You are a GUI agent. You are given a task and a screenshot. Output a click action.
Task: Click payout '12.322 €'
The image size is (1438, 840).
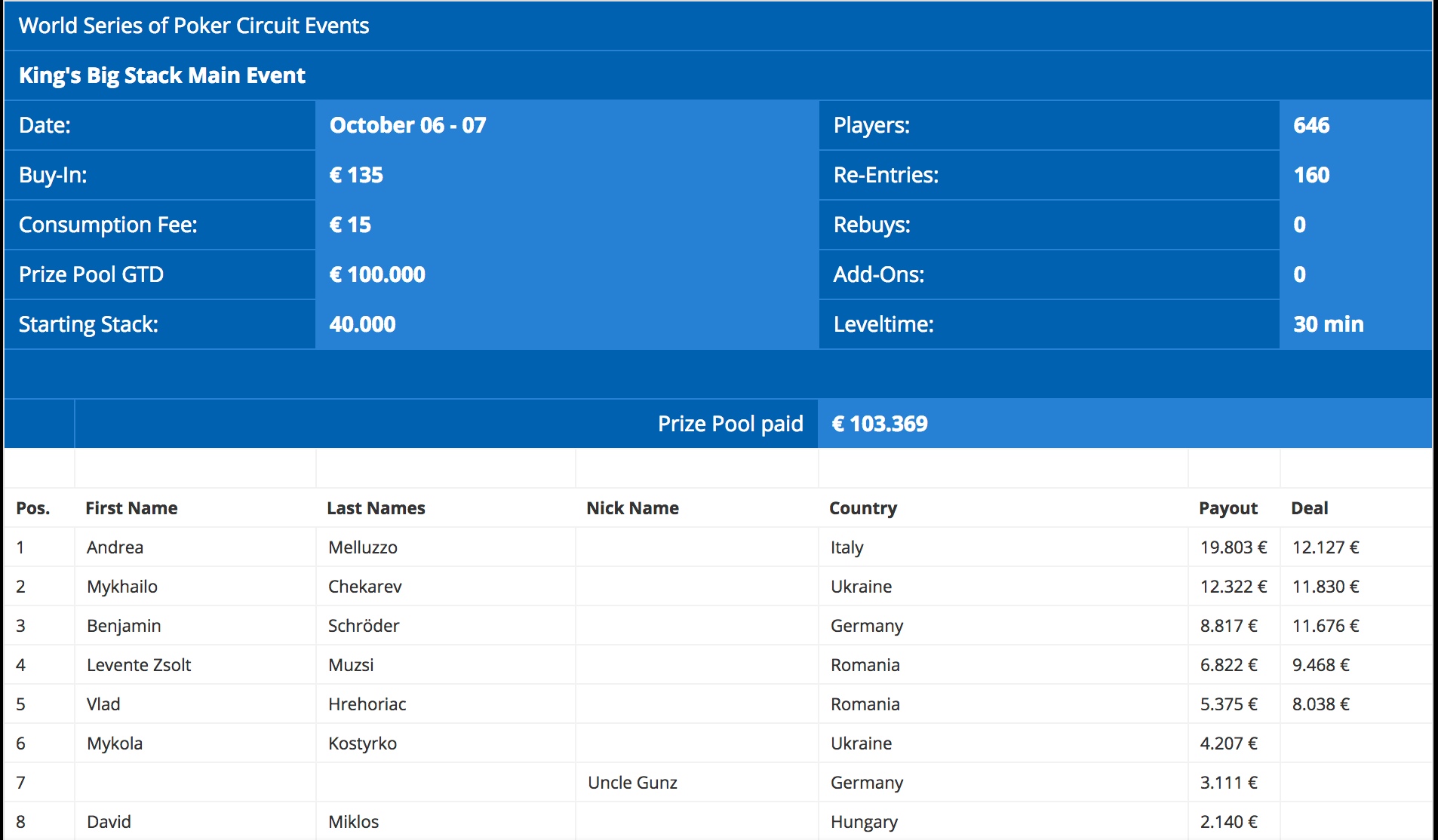click(x=1234, y=587)
